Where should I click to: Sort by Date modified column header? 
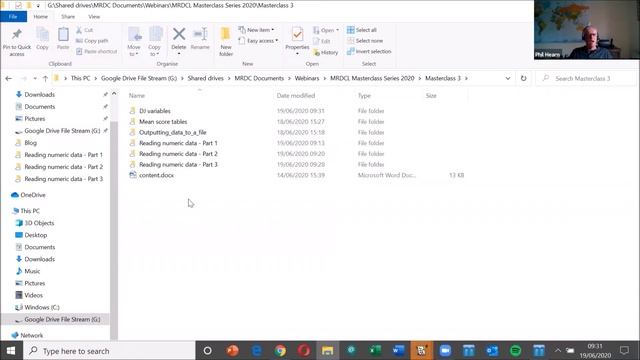coord(296,96)
